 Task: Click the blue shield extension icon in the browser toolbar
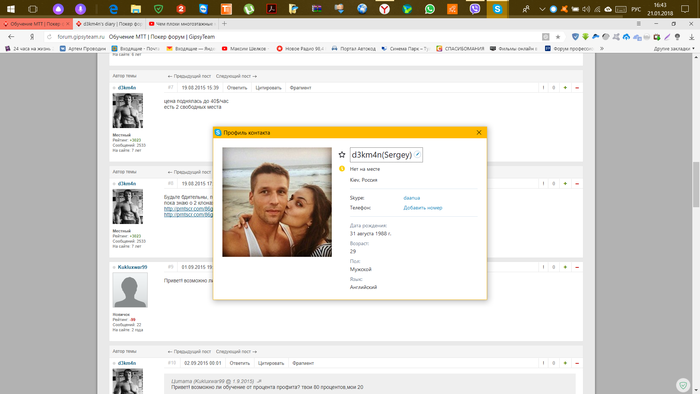tap(575, 37)
